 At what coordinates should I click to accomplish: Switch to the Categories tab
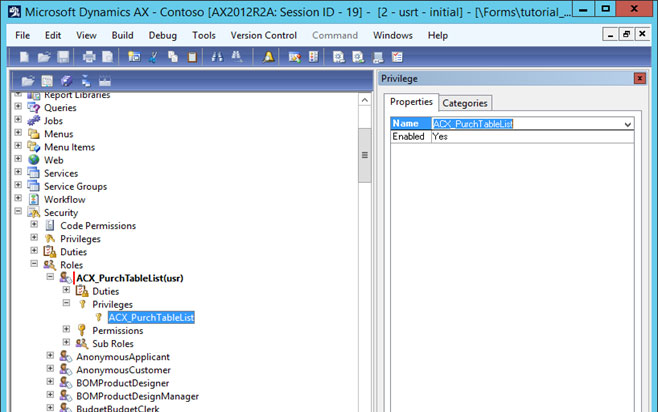click(465, 102)
